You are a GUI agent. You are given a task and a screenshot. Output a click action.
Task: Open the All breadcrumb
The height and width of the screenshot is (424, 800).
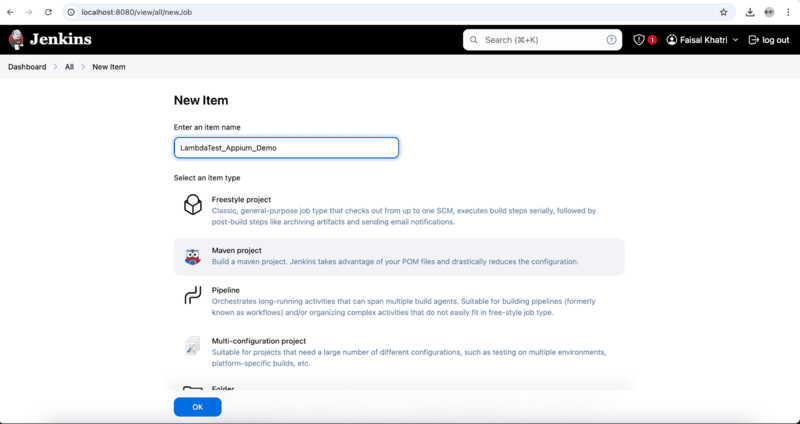pyautogui.click(x=69, y=67)
